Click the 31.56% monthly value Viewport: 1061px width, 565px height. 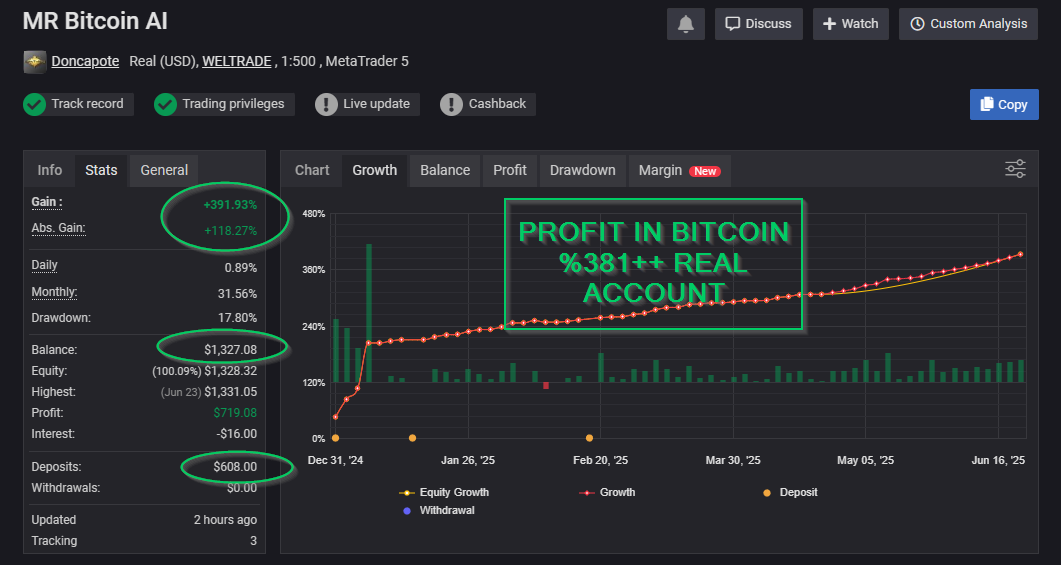tap(238, 294)
